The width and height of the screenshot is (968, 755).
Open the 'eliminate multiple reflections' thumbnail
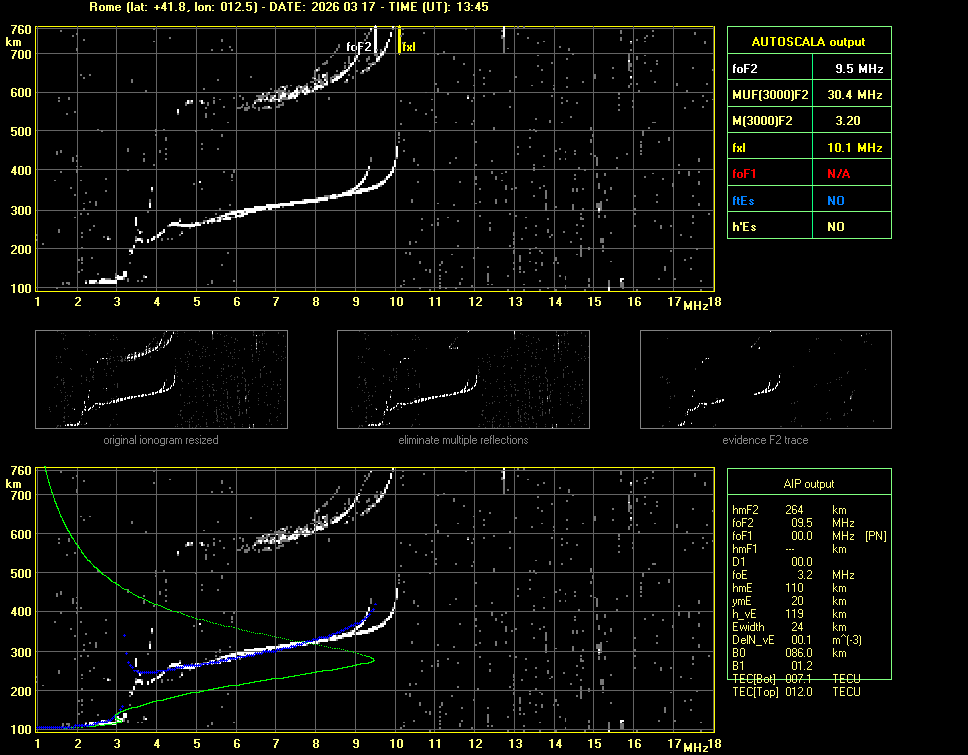[x=463, y=381]
